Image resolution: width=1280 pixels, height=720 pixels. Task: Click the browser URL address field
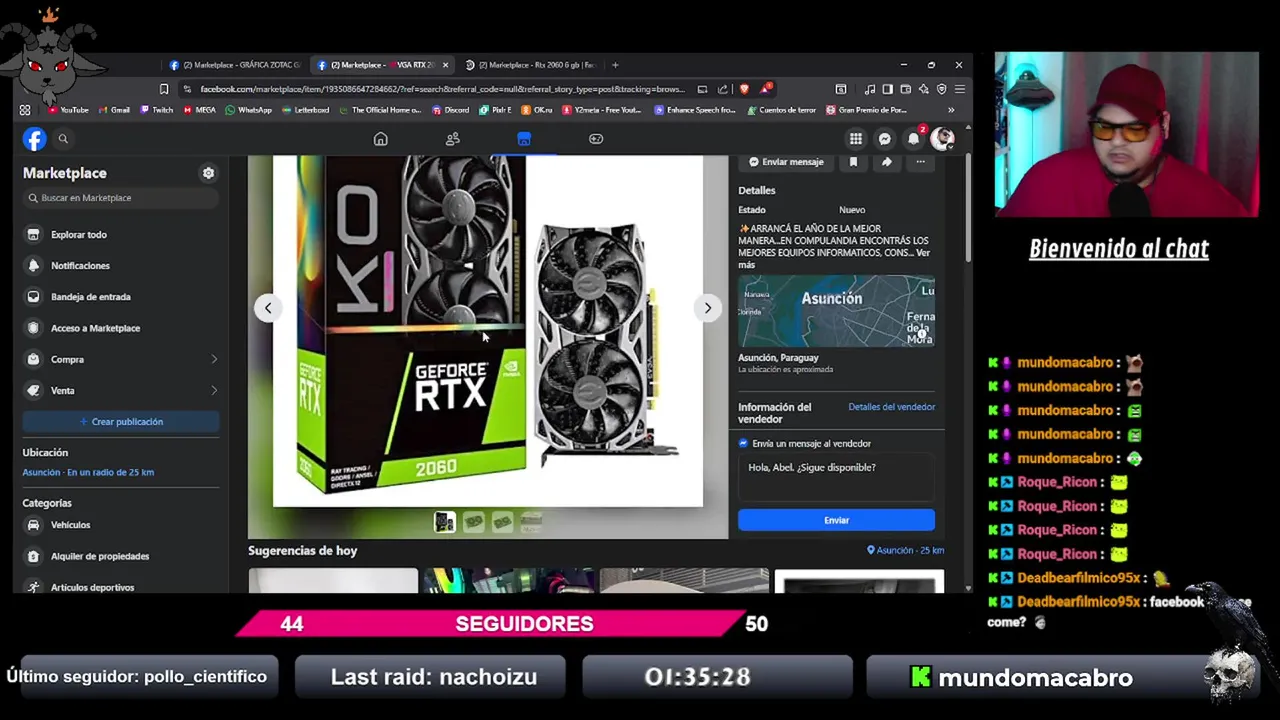pyautogui.click(x=441, y=89)
